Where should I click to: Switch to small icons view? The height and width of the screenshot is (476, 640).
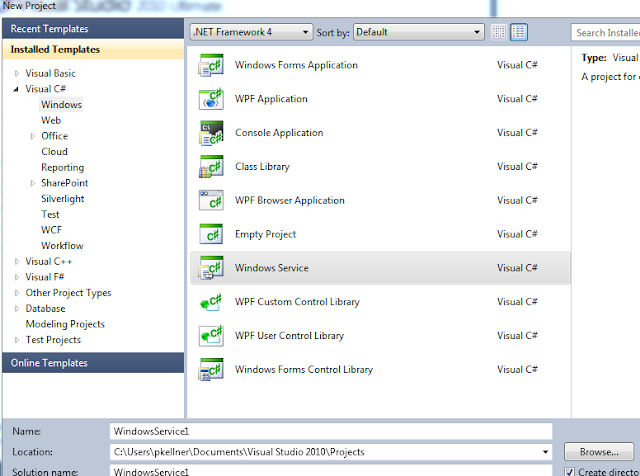click(x=498, y=32)
